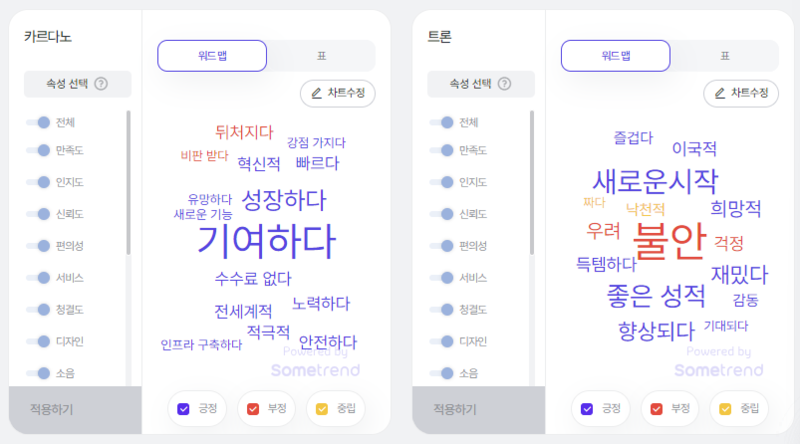Toggle 신뢰도 switch in 카르디노 panel
This screenshot has height=444, width=800.
click(x=38, y=214)
